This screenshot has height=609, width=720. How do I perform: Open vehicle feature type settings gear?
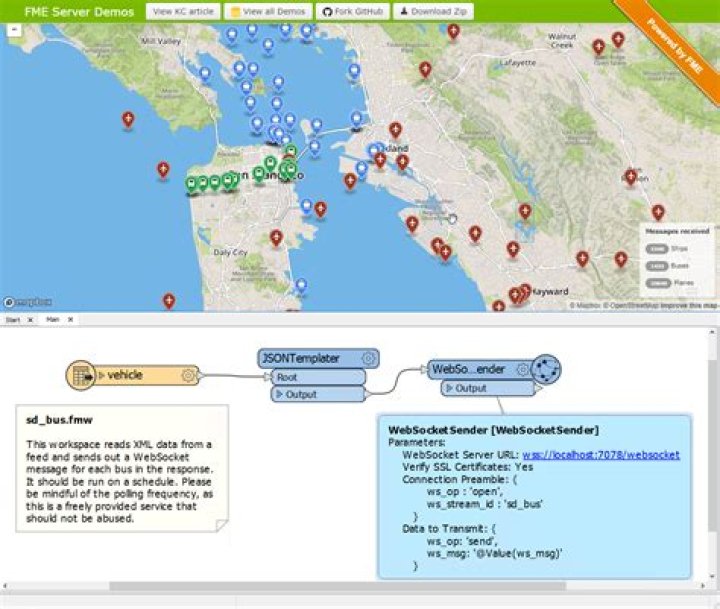click(187, 375)
